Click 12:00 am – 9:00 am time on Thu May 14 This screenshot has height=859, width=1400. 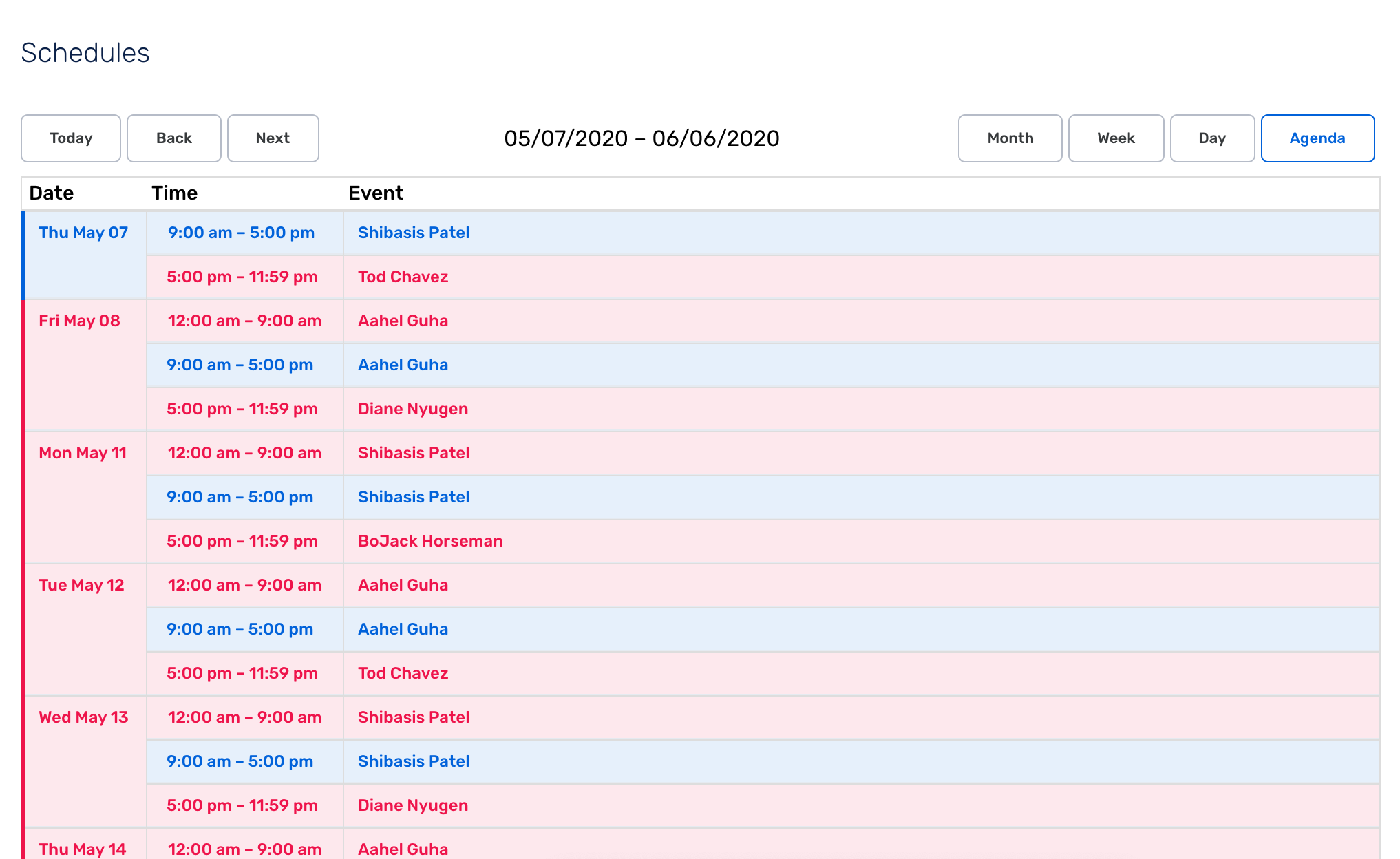click(245, 845)
